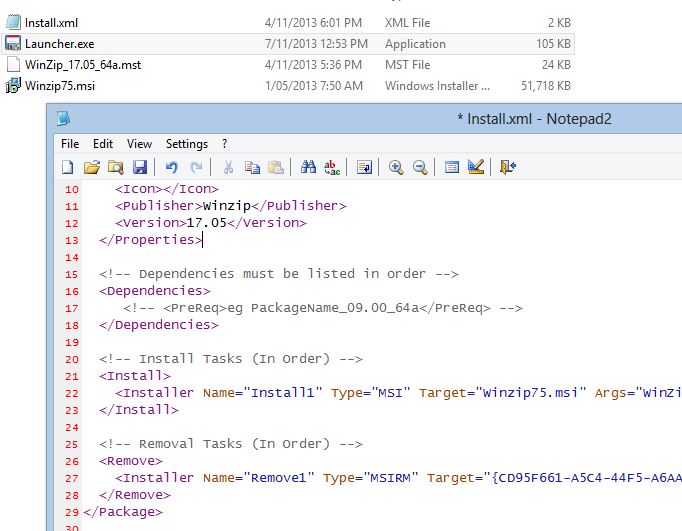Select WinZip_17.05_64a.mst file name
Screen dimensions: 682x531
tap(83, 65)
